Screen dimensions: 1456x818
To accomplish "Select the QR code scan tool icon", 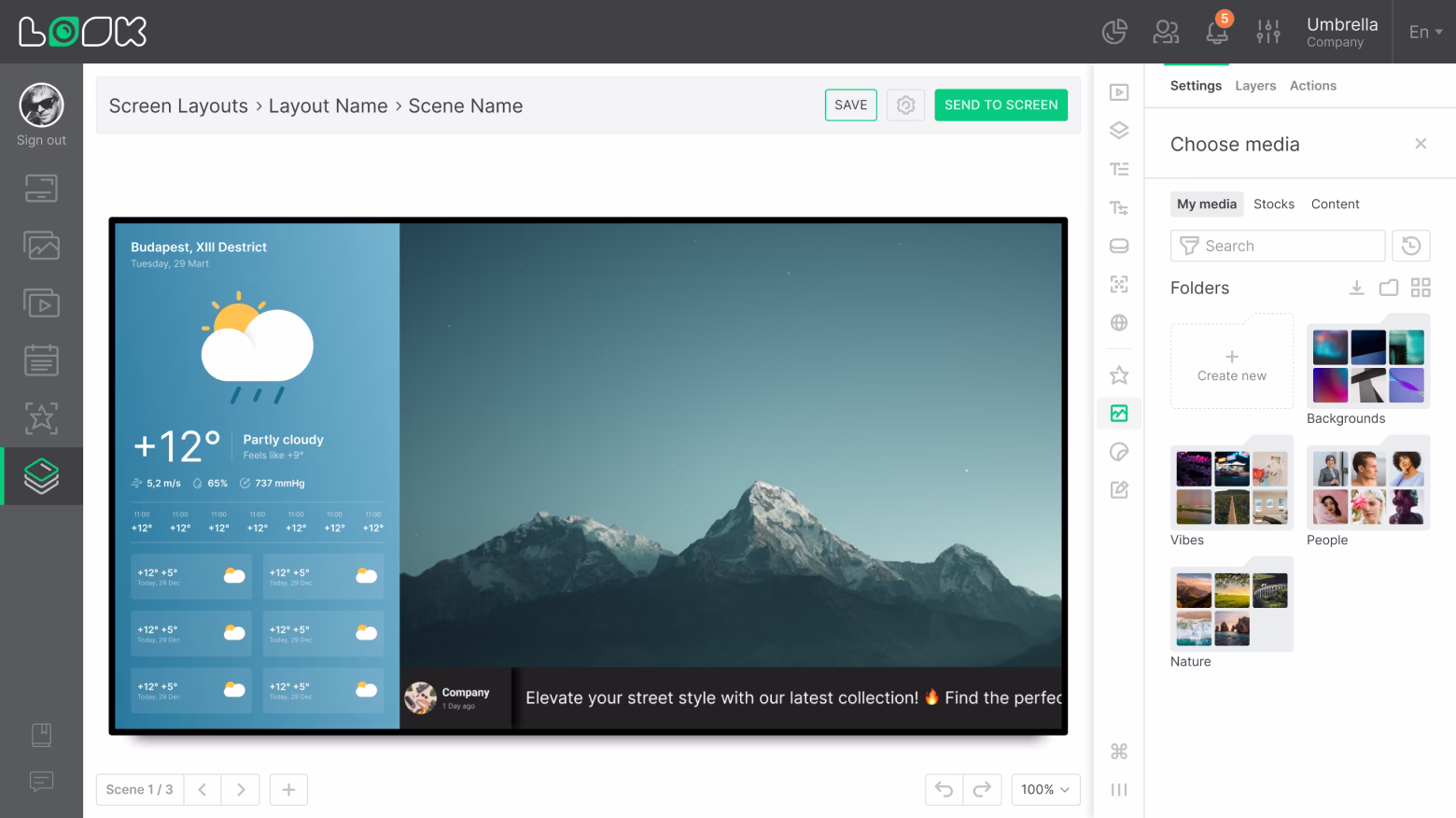I will point(1119,284).
